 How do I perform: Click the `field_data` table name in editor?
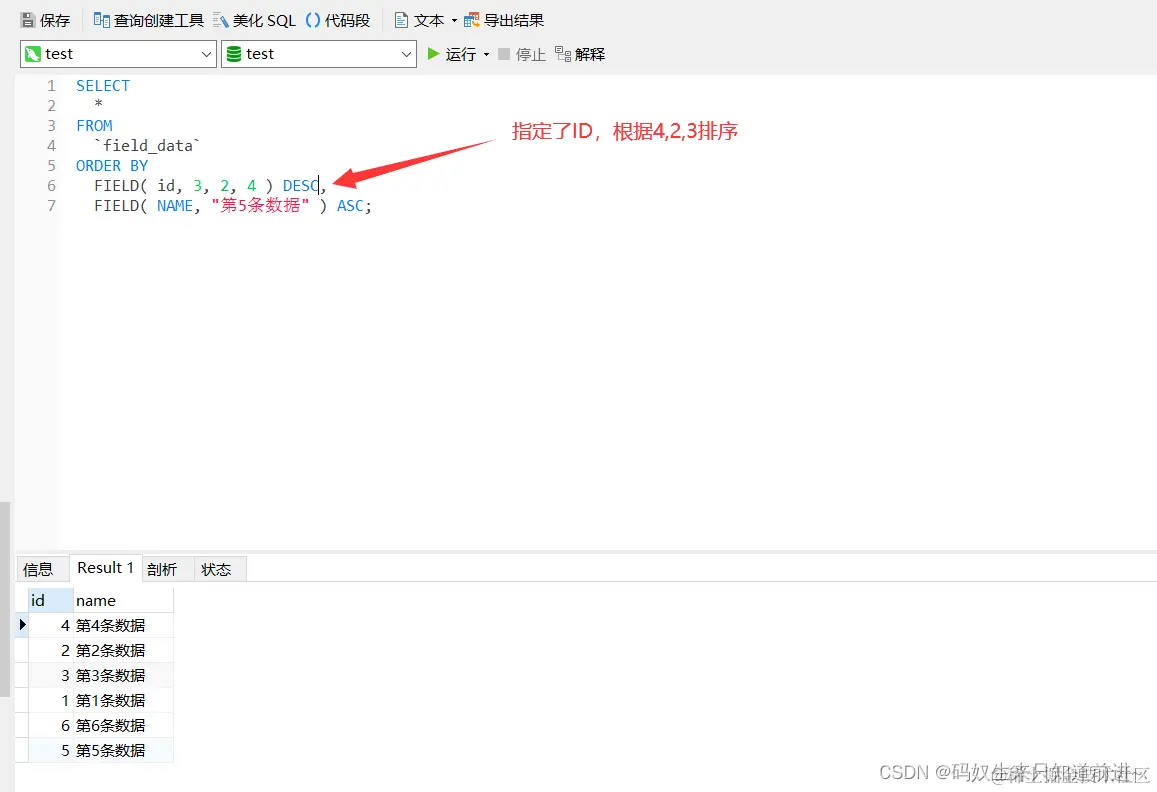pyautogui.click(x=148, y=145)
